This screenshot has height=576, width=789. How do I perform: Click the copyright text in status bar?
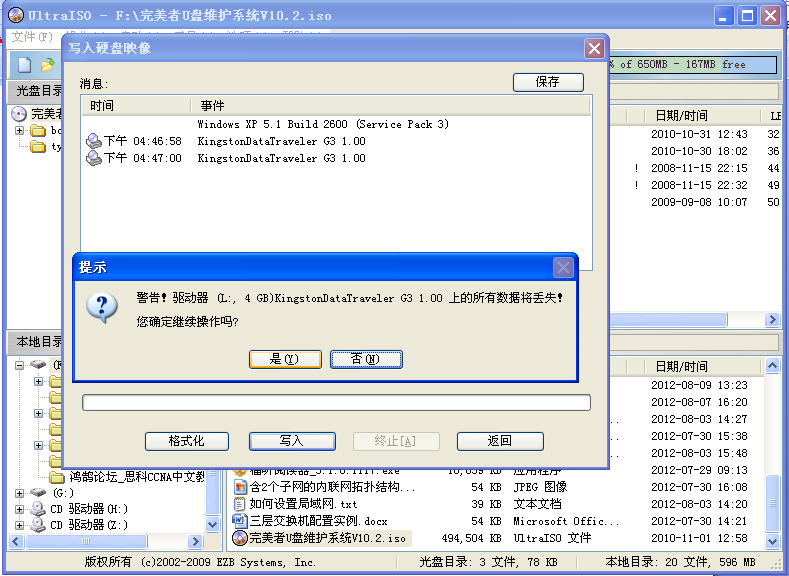(x=200, y=562)
